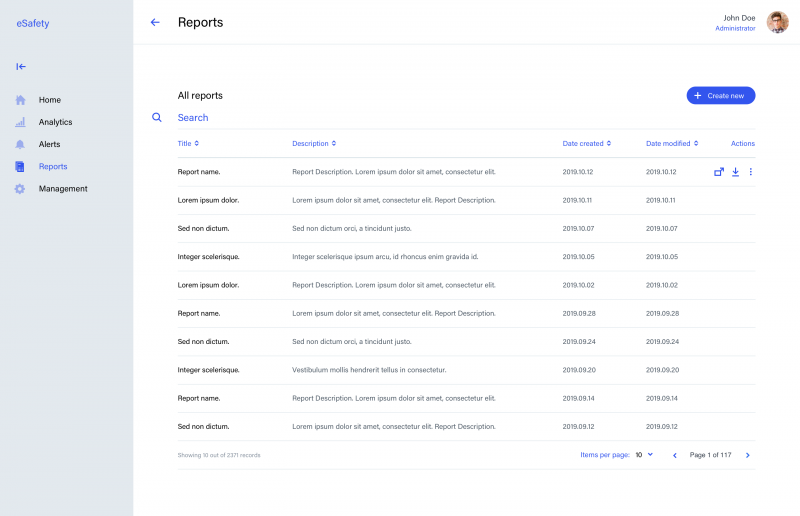Click the Create new button

(x=720, y=95)
